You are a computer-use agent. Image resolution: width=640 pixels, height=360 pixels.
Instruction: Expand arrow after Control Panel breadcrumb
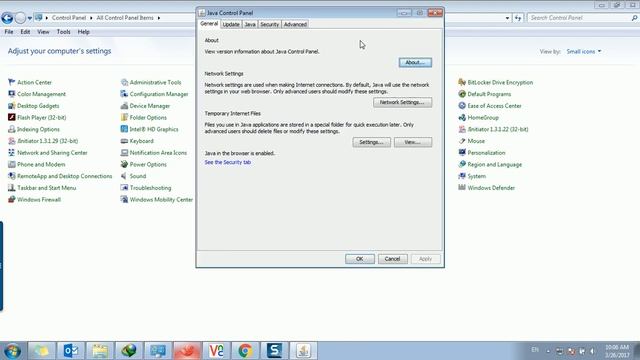click(x=91, y=18)
